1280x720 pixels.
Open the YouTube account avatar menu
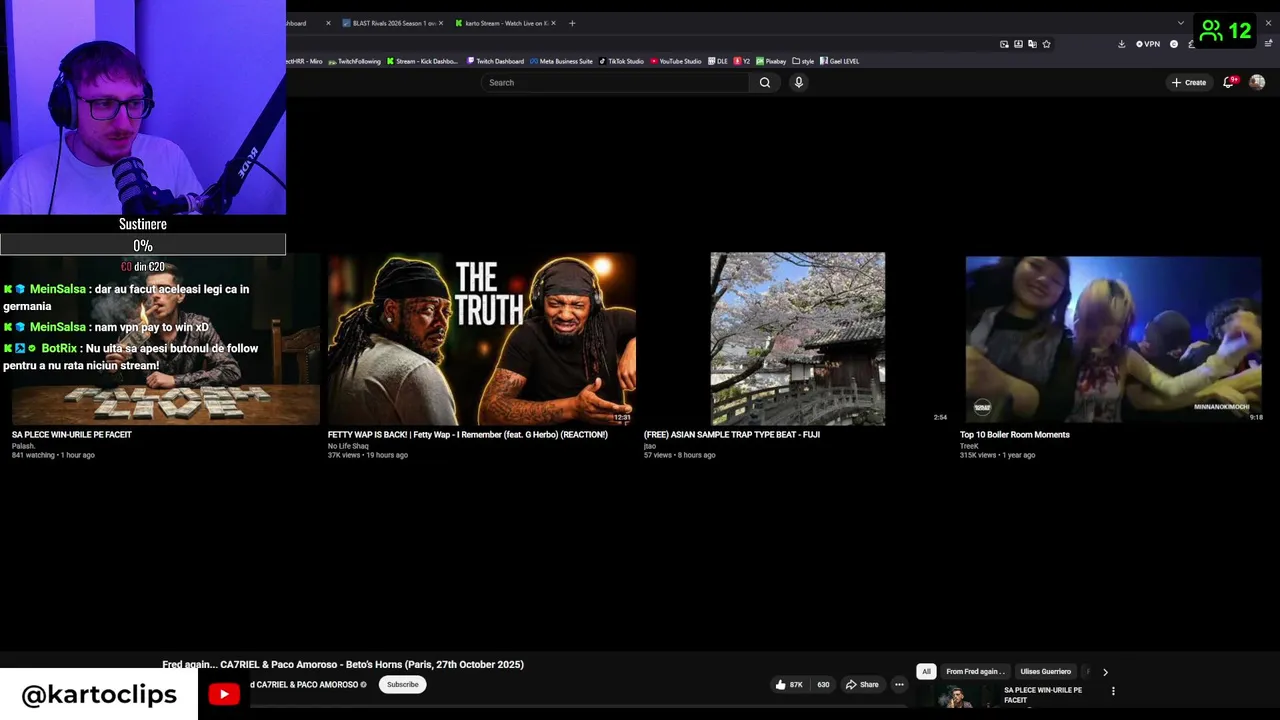pyautogui.click(x=1257, y=82)
